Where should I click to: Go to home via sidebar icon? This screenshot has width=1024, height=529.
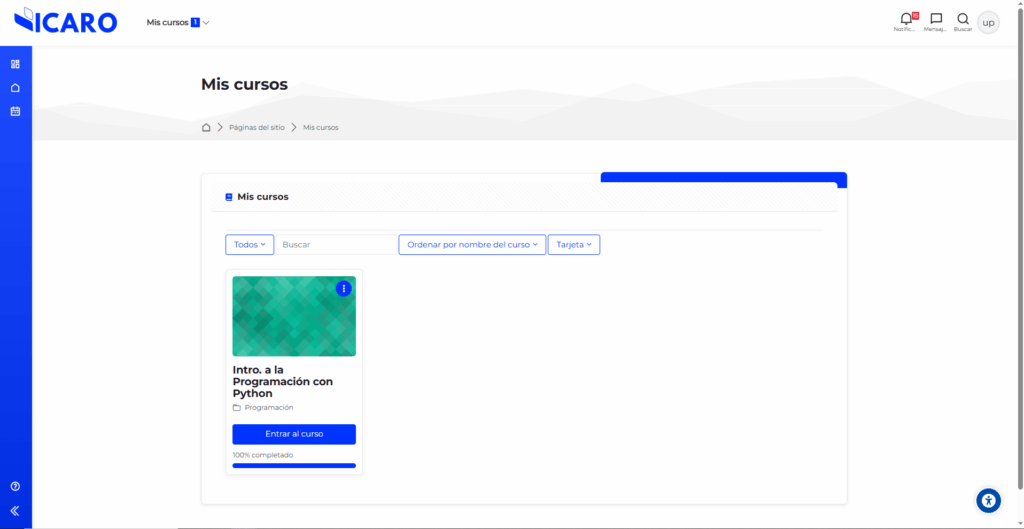tap(15, 88)
